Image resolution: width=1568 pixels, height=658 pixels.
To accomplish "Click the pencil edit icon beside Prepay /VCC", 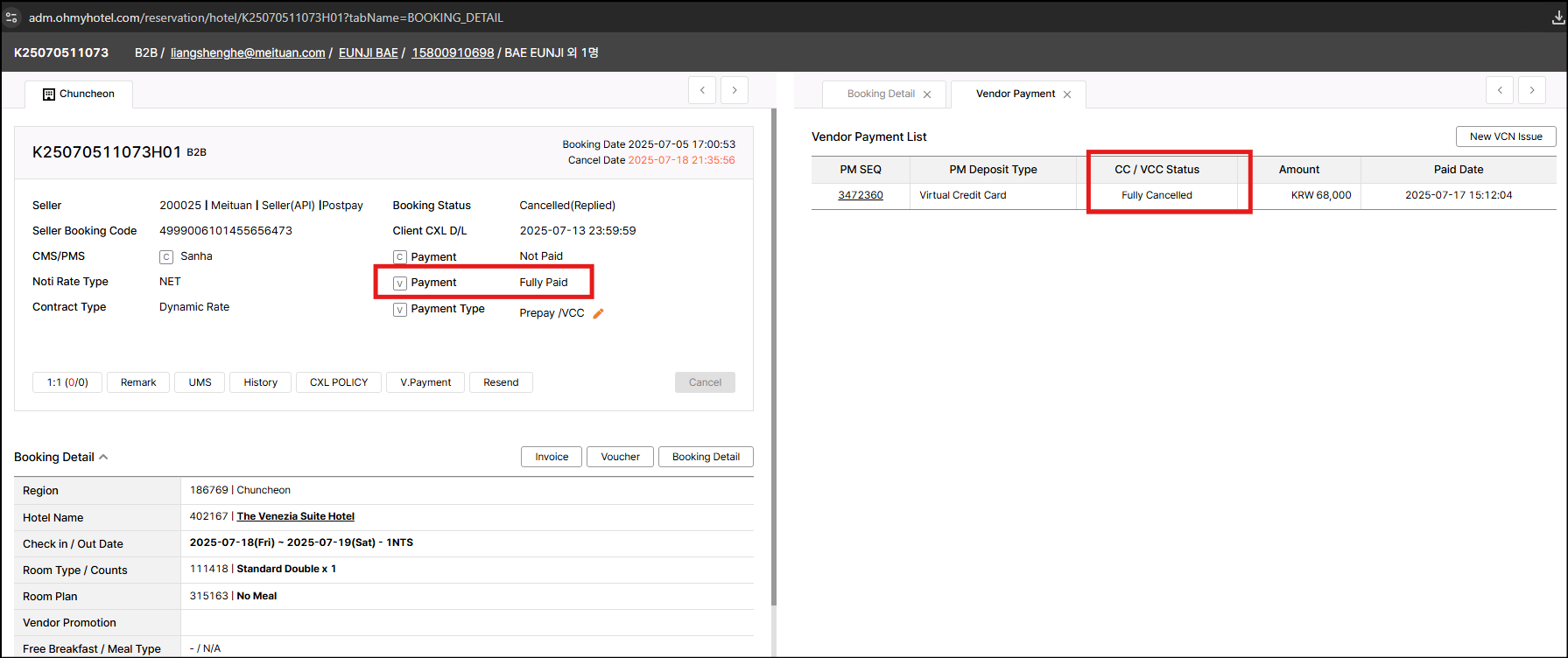I will point(599,313).
